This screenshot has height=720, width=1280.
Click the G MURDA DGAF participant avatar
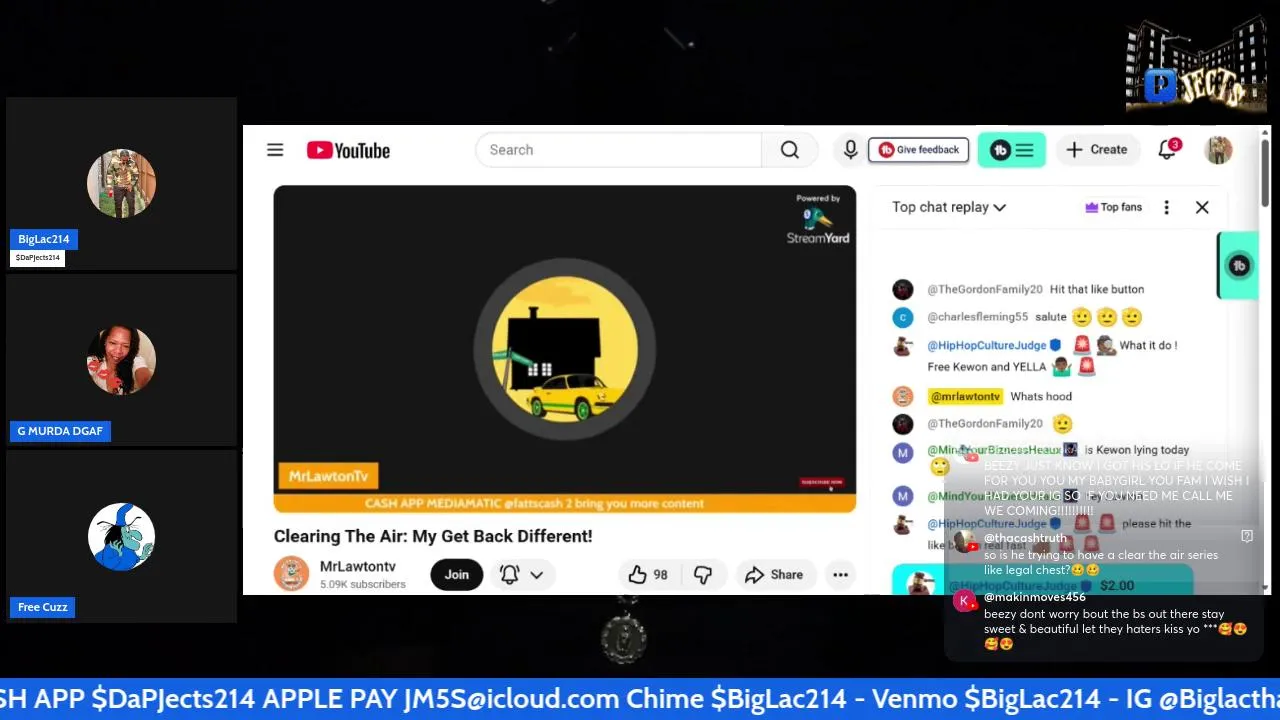pos(121,359)
